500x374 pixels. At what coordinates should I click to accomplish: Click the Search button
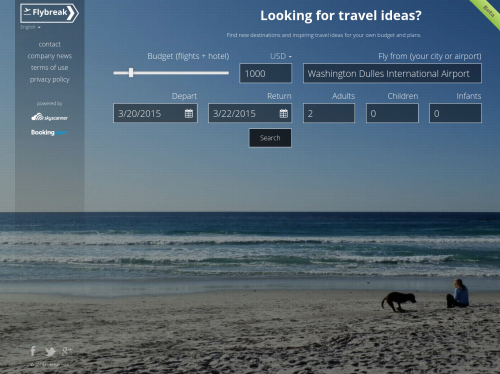(x=270, y=138)
